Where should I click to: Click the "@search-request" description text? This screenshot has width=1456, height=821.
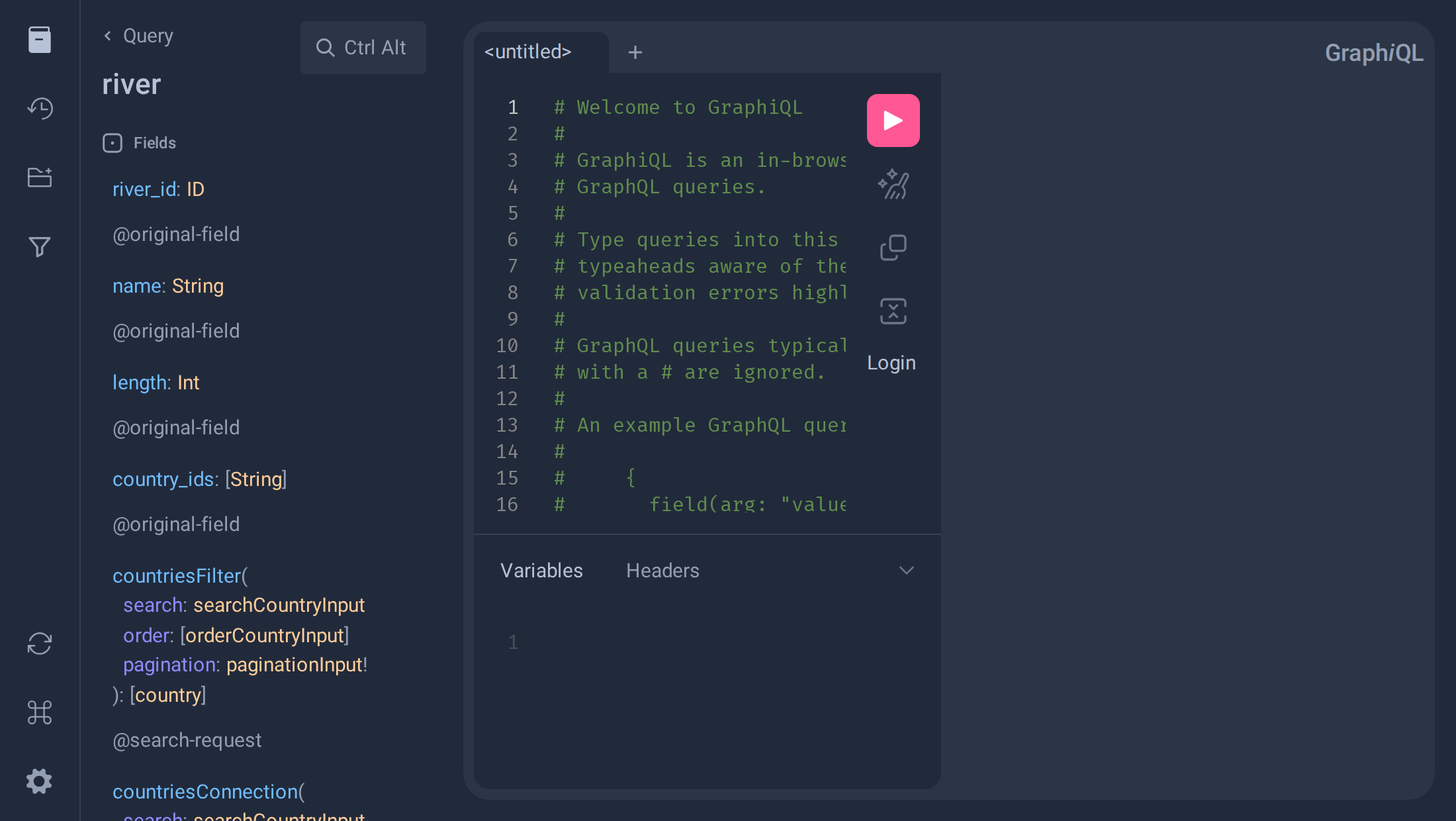click(187, 740)
